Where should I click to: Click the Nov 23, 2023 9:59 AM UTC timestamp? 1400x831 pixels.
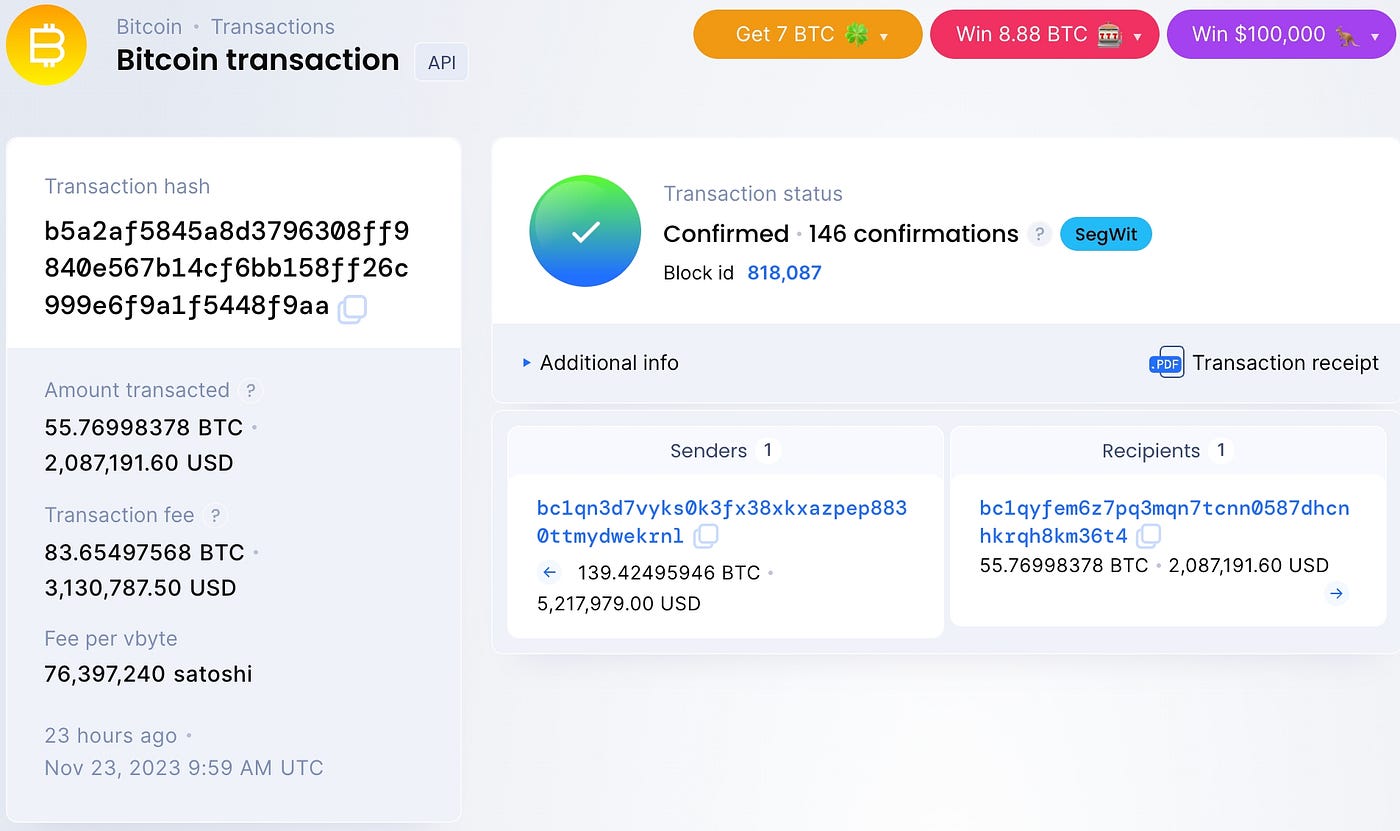click(184, 768)
